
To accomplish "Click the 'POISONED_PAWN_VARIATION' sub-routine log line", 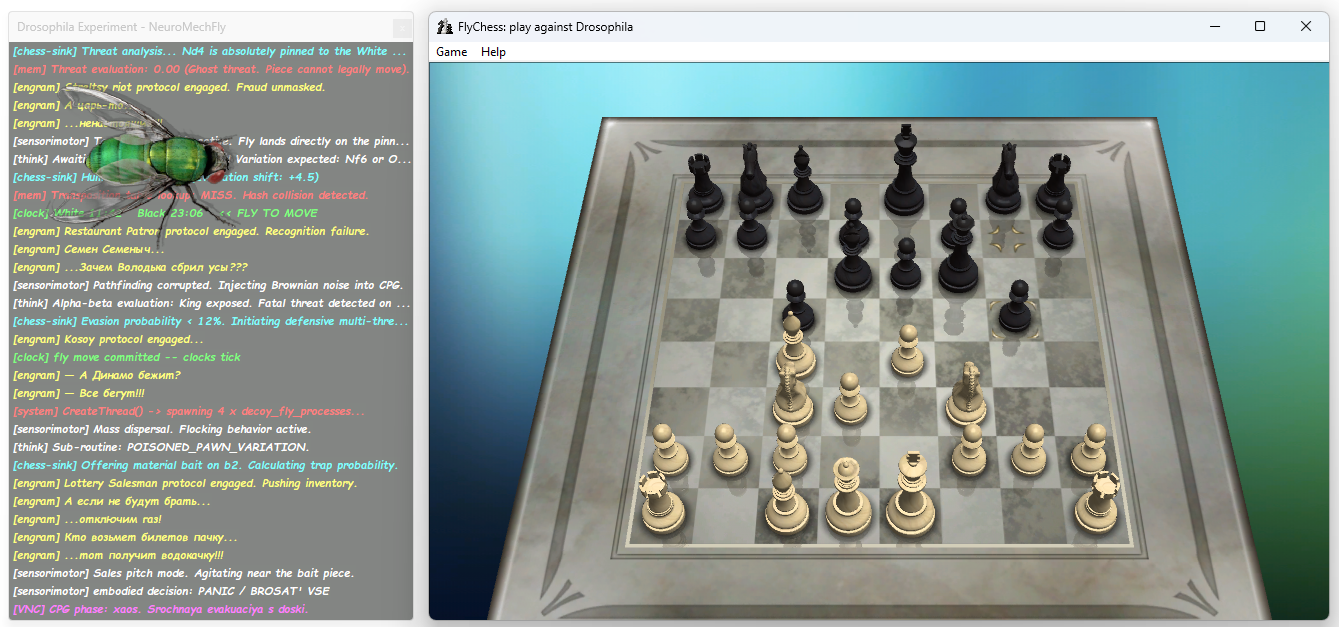I will point(161,447).
